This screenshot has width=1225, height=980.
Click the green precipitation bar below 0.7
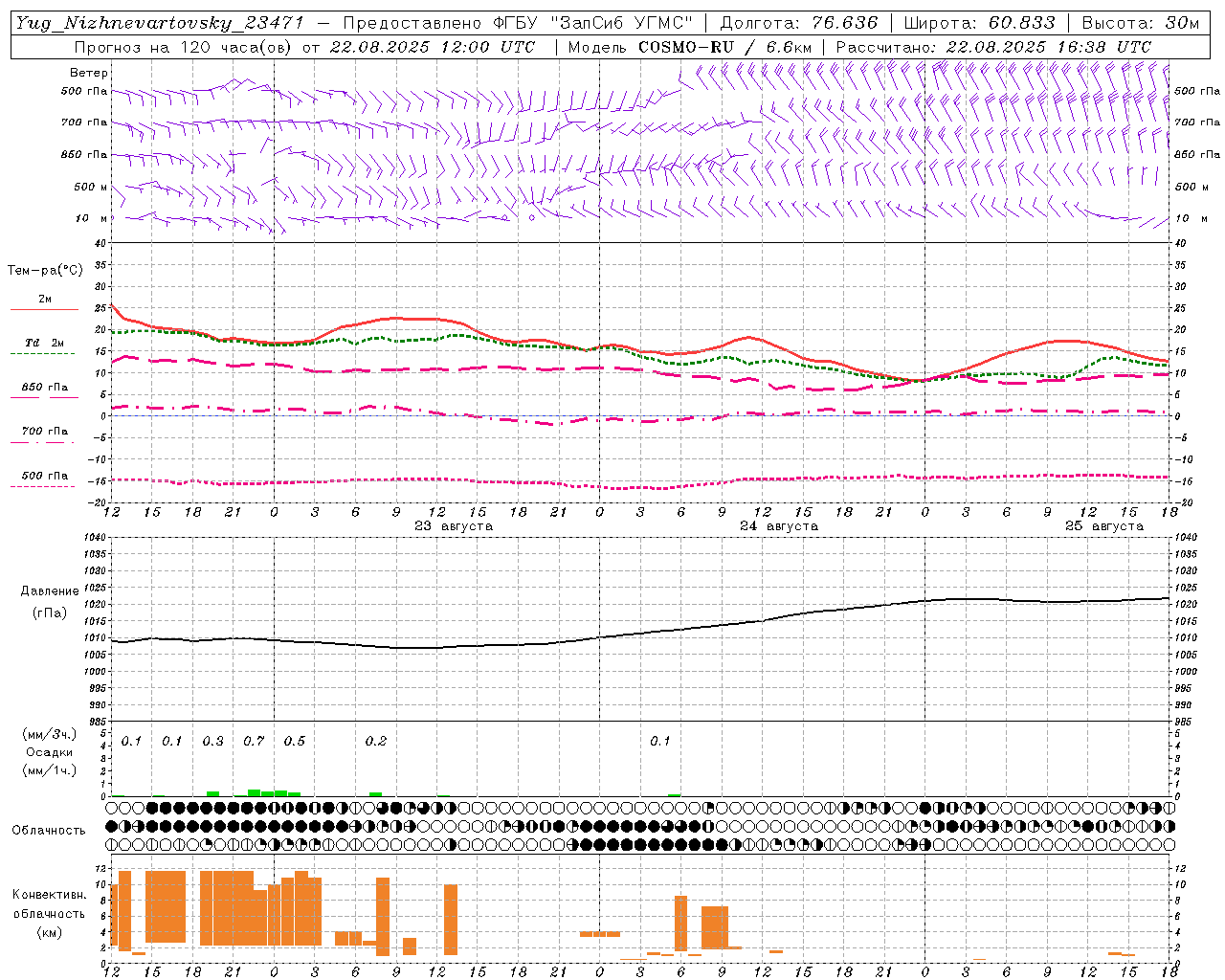254,792
